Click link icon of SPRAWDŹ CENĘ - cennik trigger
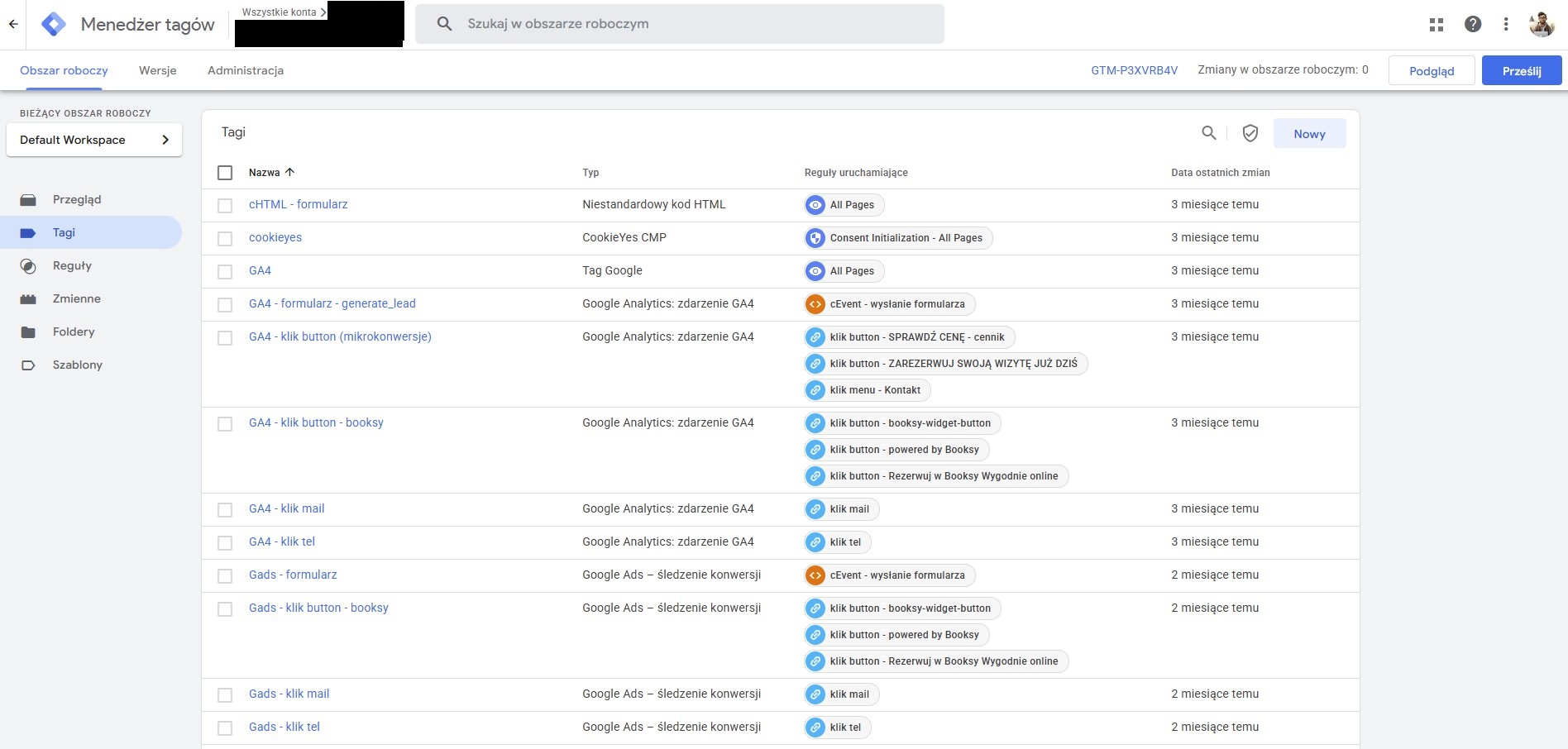This screenshot has width=1568, height=749. point(815,337)
